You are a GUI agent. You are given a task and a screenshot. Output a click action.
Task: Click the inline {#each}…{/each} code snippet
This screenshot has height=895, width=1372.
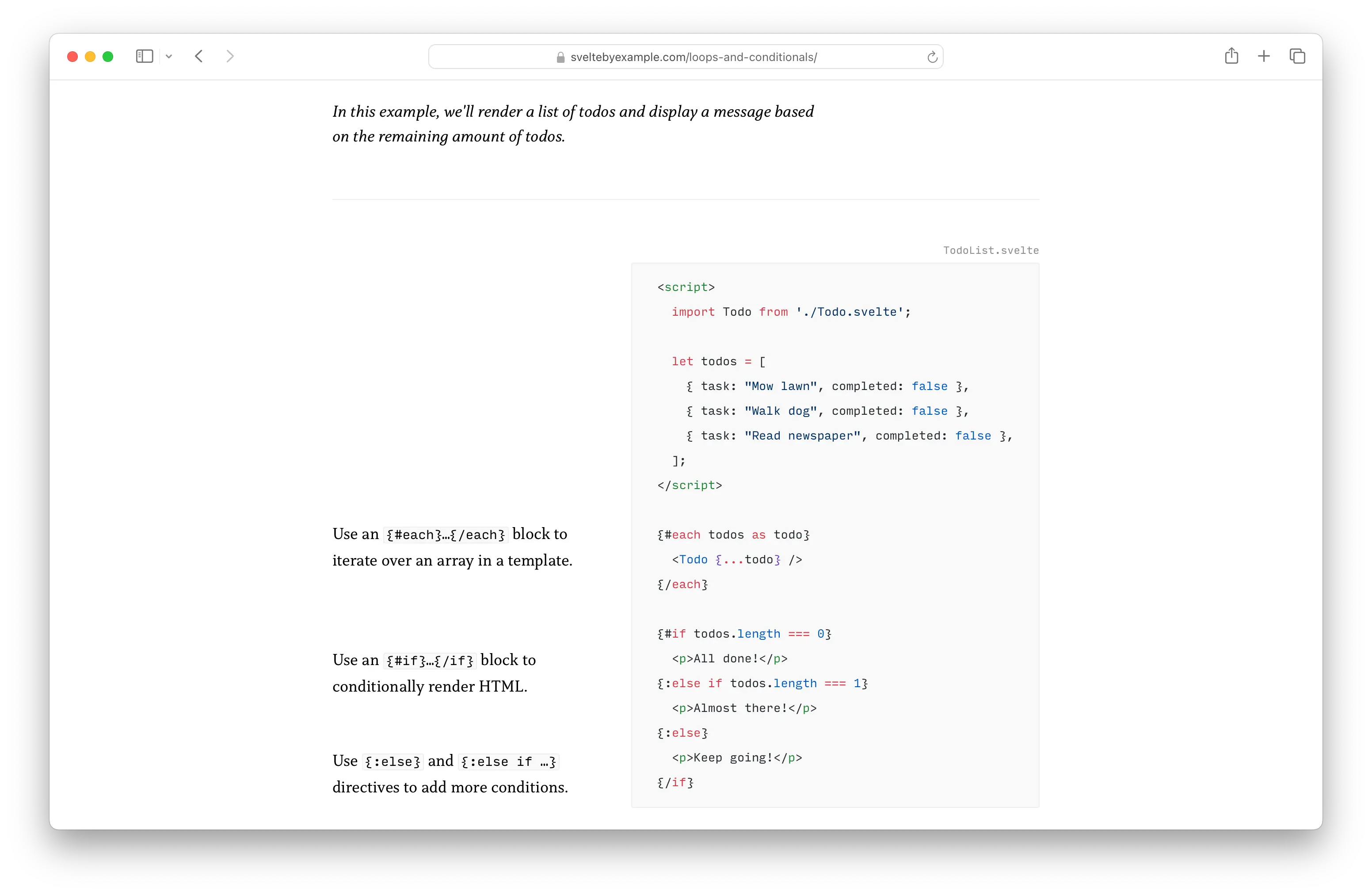(445, 535)
